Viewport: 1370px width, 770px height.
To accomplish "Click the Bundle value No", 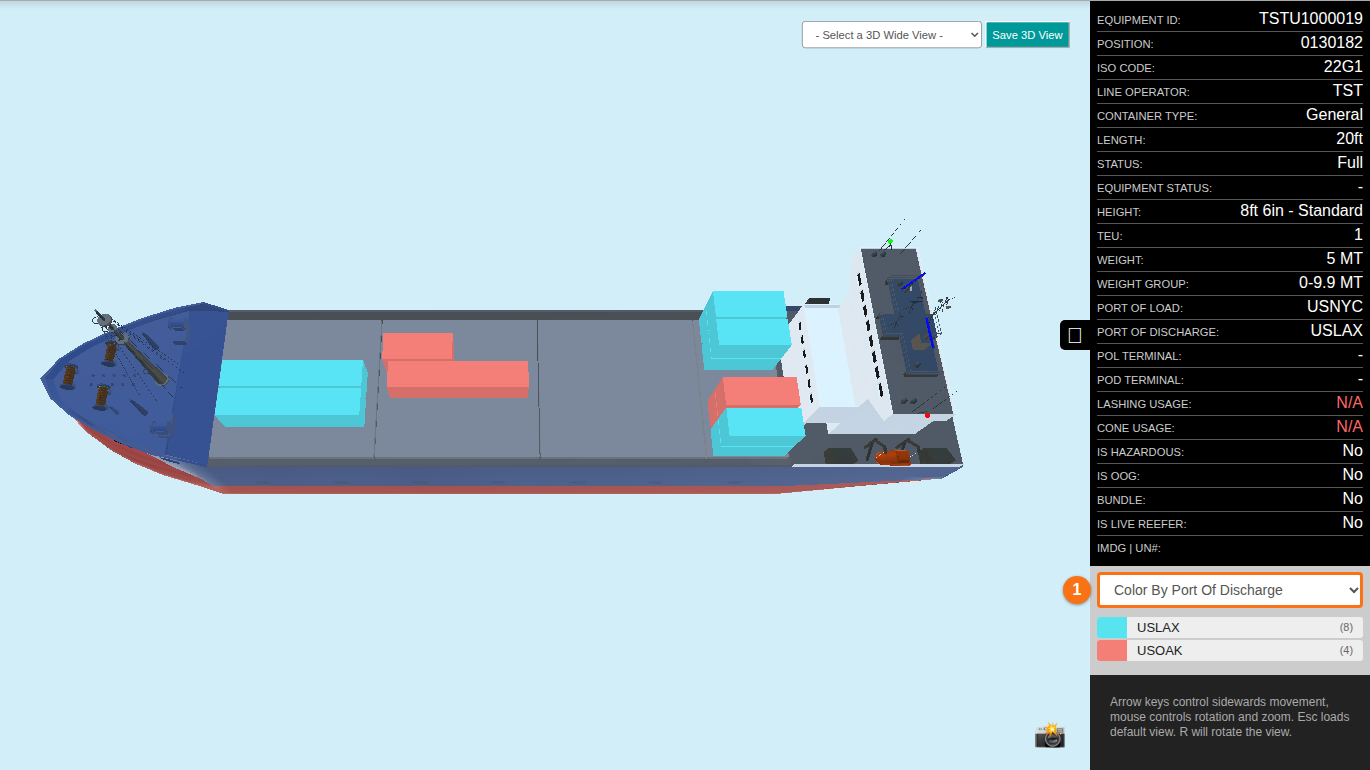I will click(1352, 498).
